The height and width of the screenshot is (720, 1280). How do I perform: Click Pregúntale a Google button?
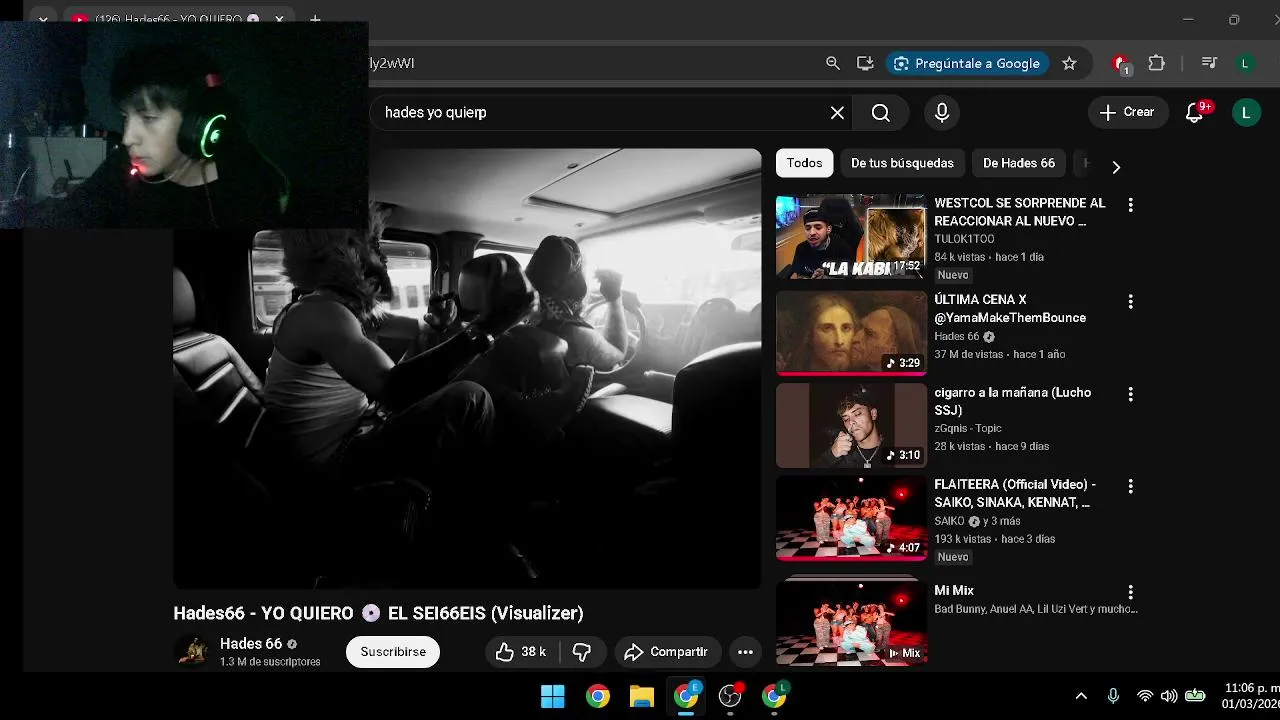966,63
